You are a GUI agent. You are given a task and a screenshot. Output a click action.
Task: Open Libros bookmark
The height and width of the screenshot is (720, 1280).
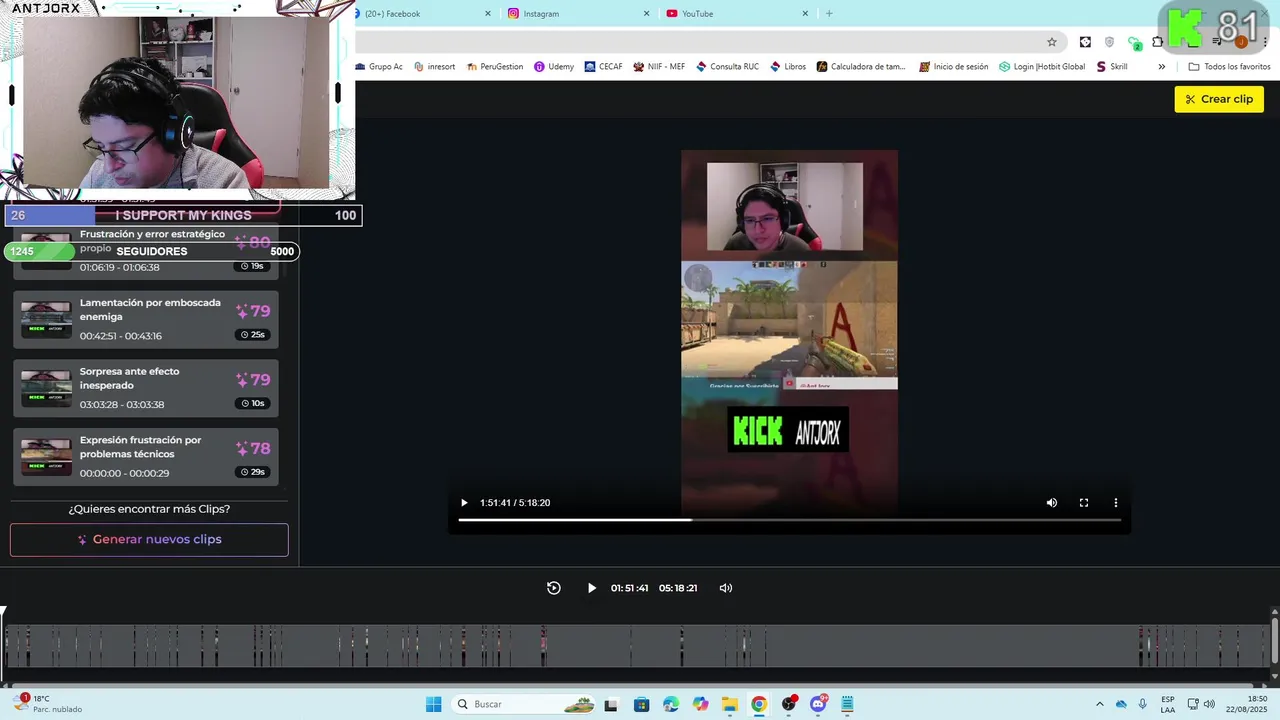tap(788, 67)
